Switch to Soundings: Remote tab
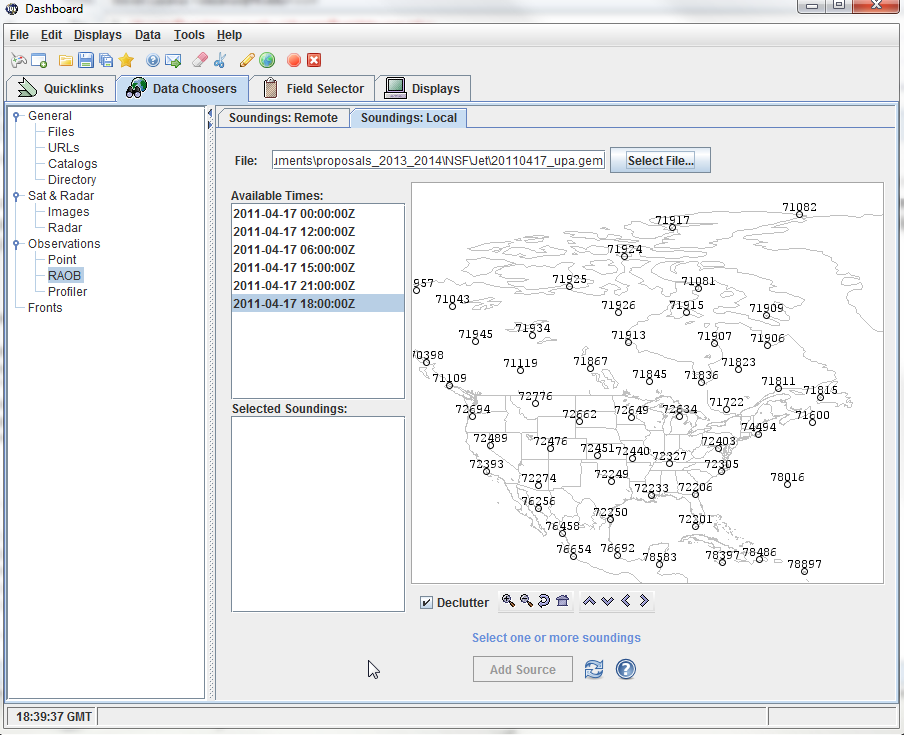The height and width of the screenshot is (735, 904). coord(283,117)
